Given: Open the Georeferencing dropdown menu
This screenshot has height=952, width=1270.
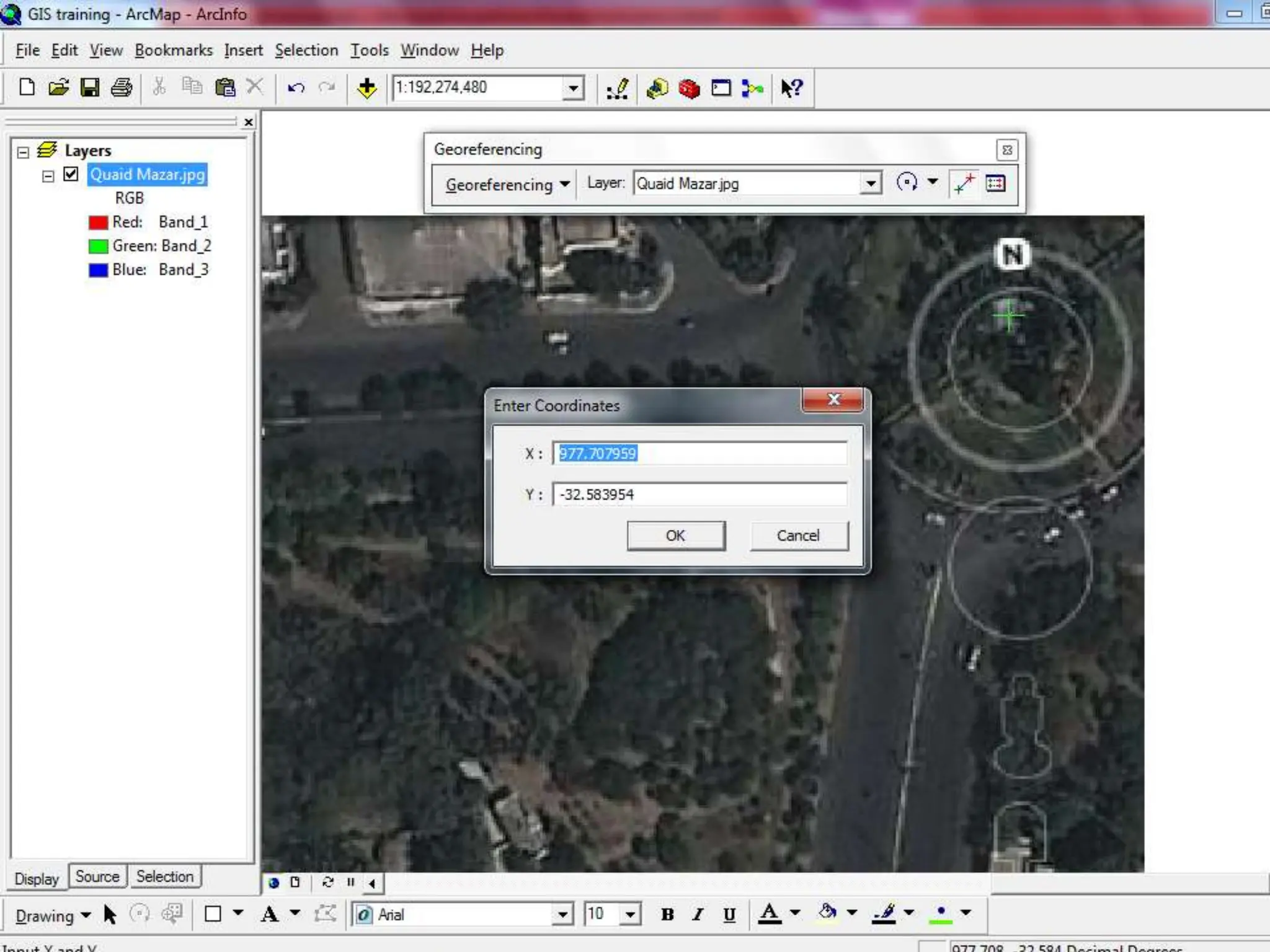Looking at the screenshot, I should pos(507,185).
